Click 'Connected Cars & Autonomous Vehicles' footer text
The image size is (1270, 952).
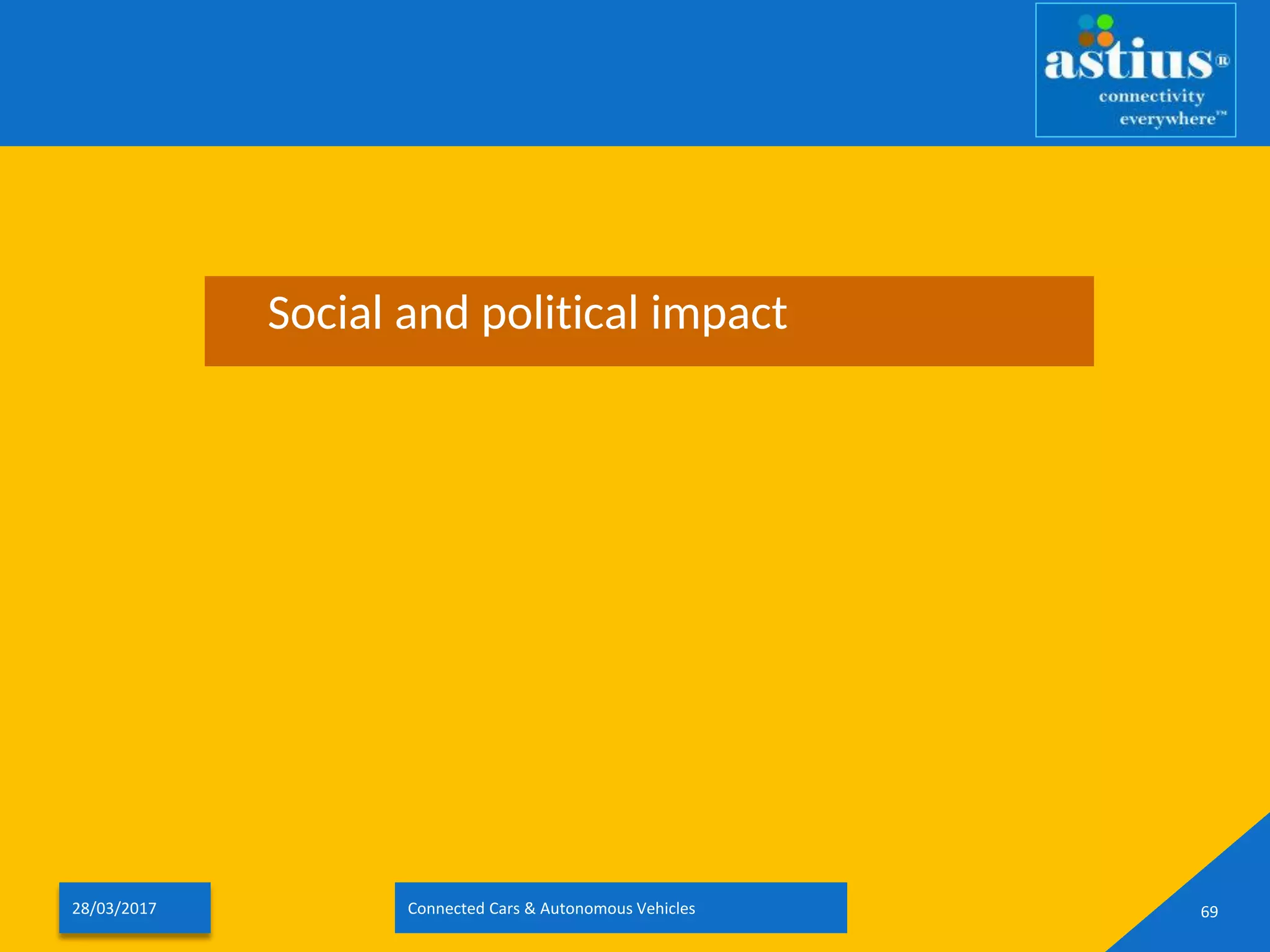[x=551, y=908]
